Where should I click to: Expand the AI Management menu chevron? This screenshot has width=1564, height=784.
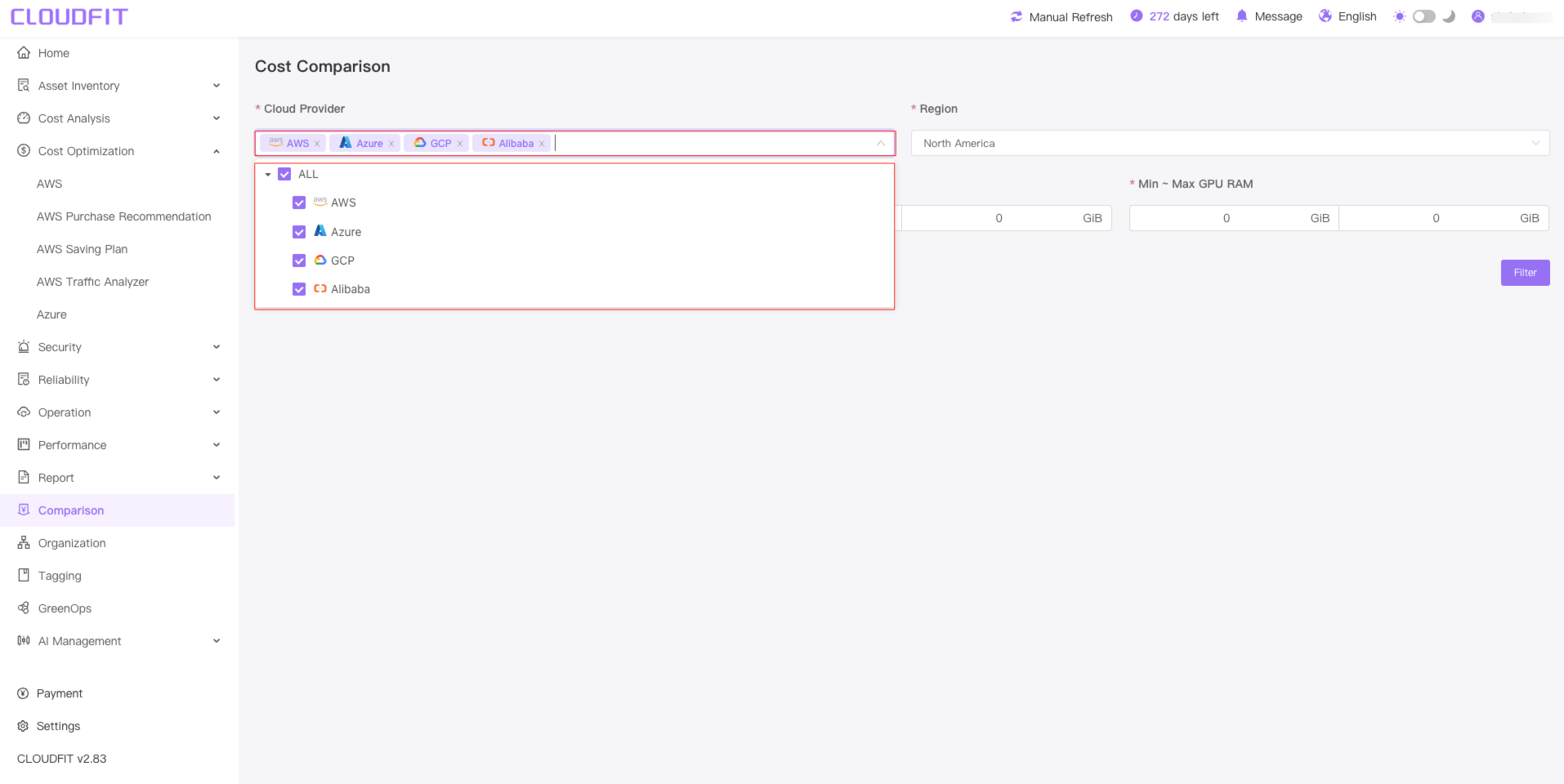(x=217, y=641)
